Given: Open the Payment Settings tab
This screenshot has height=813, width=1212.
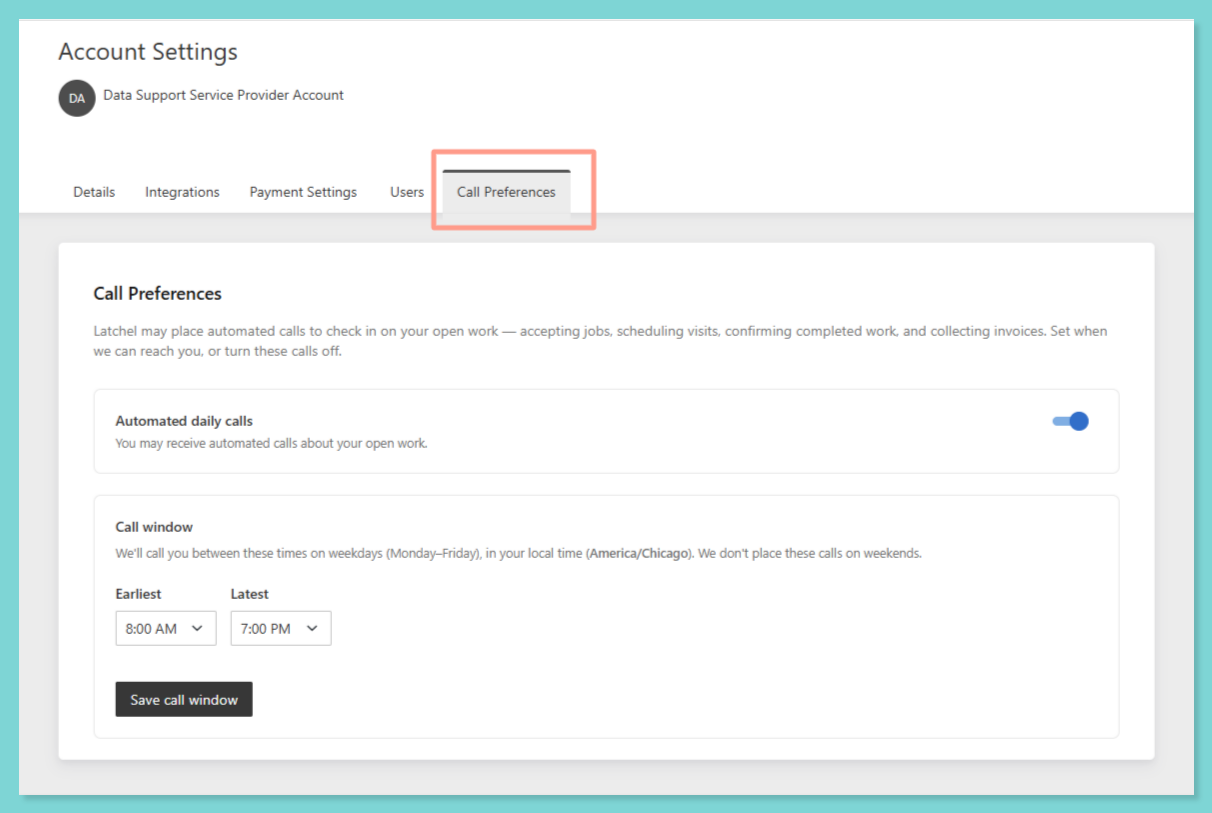Looking at the screenshot, I should [x=303, y=192].
